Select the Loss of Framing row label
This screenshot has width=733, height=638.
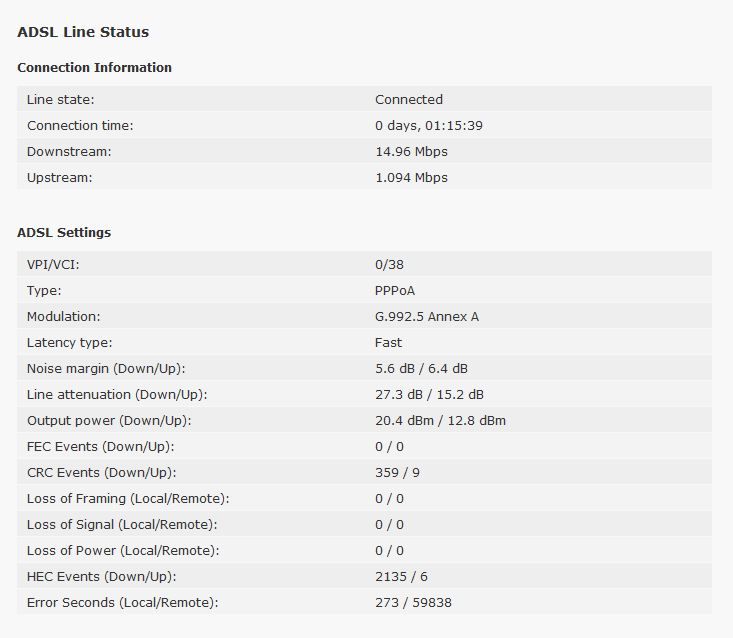(128, 499)
